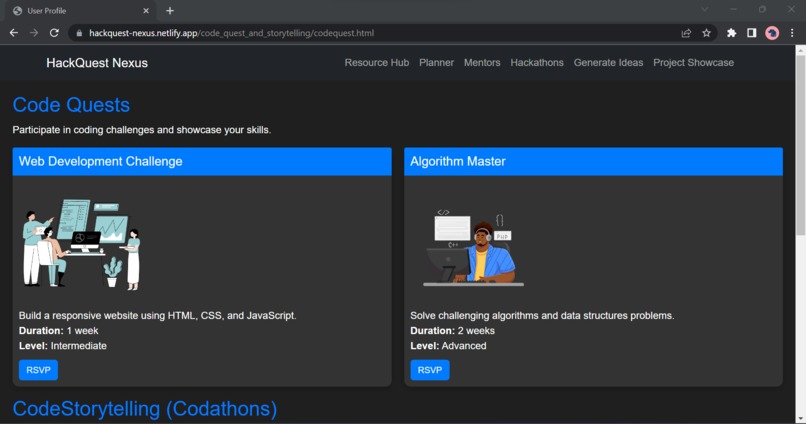Screen dimensions: 806x424
Task: Select the User Profile browser tab
Action: click(81, 11)
